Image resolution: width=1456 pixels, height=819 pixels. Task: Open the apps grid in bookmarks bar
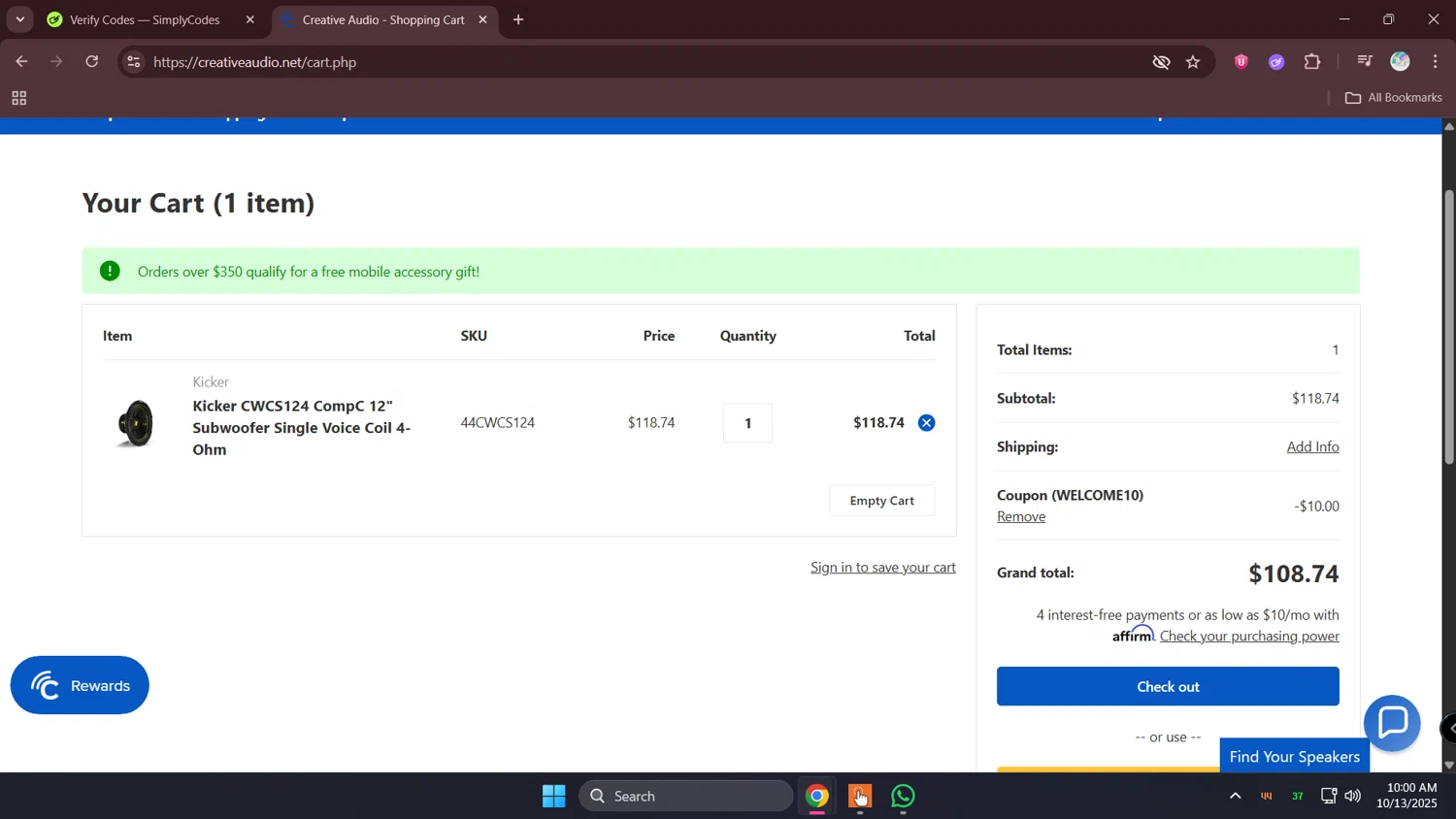pyautogui.click(x=18, y=98)
